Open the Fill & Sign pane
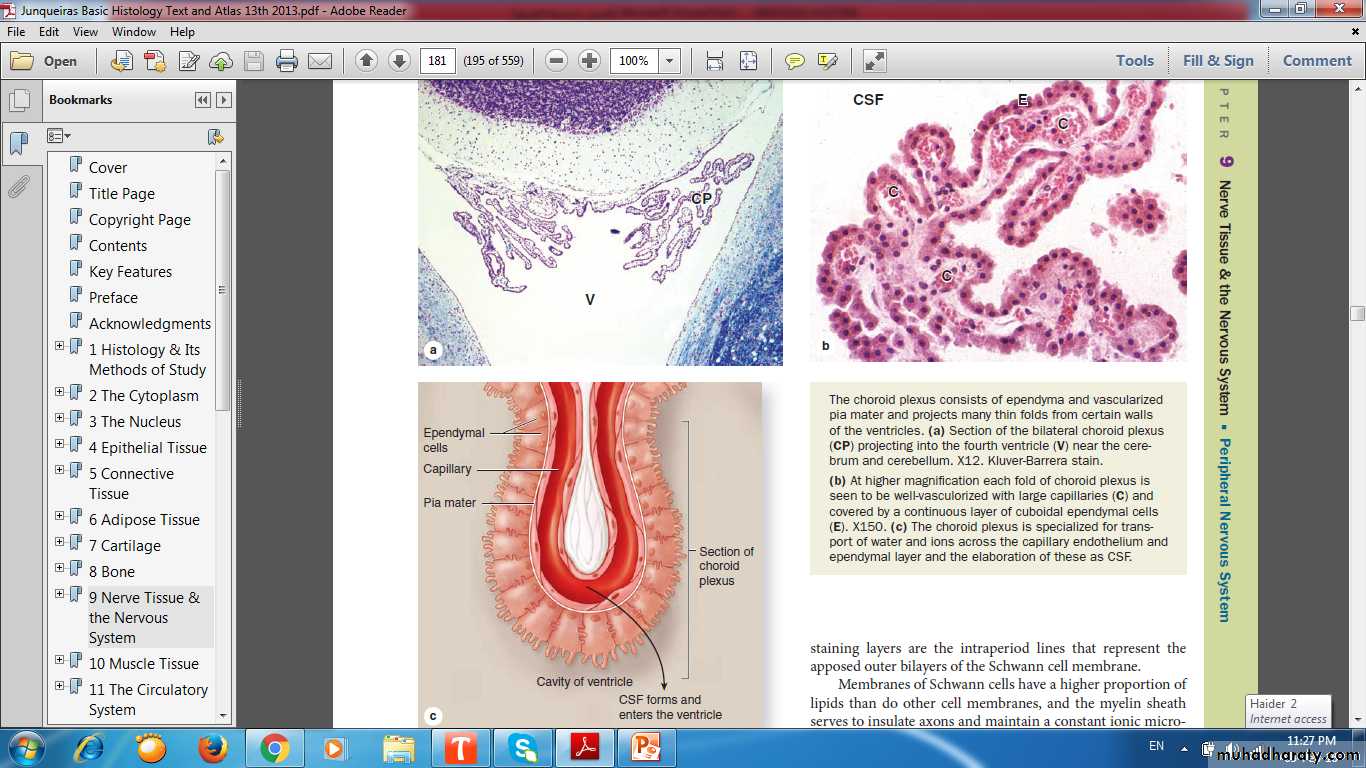Screen dimensions: 1366x768 (x=1217, y=61)
